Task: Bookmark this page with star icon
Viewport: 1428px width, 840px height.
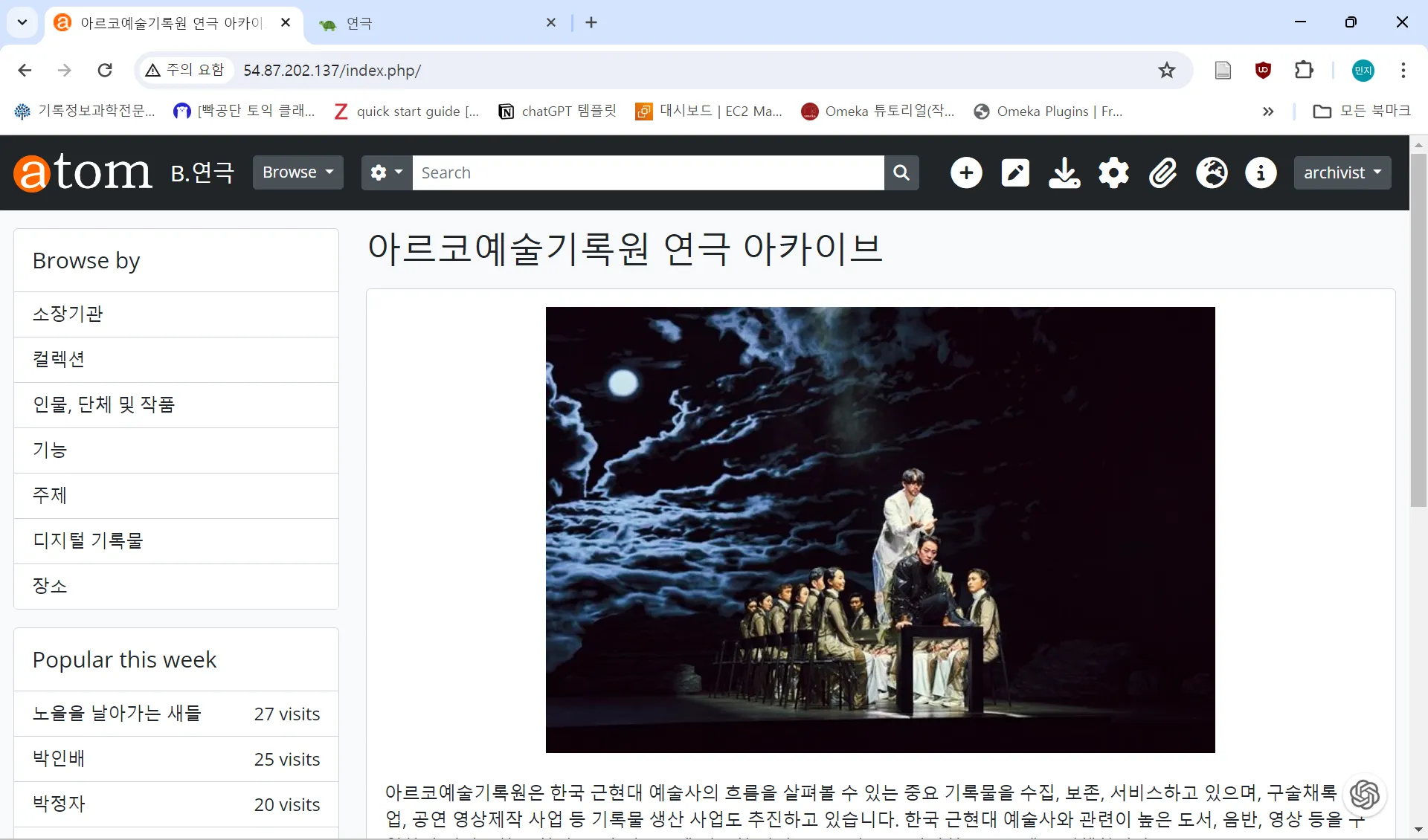Action: pos(1166,70)
